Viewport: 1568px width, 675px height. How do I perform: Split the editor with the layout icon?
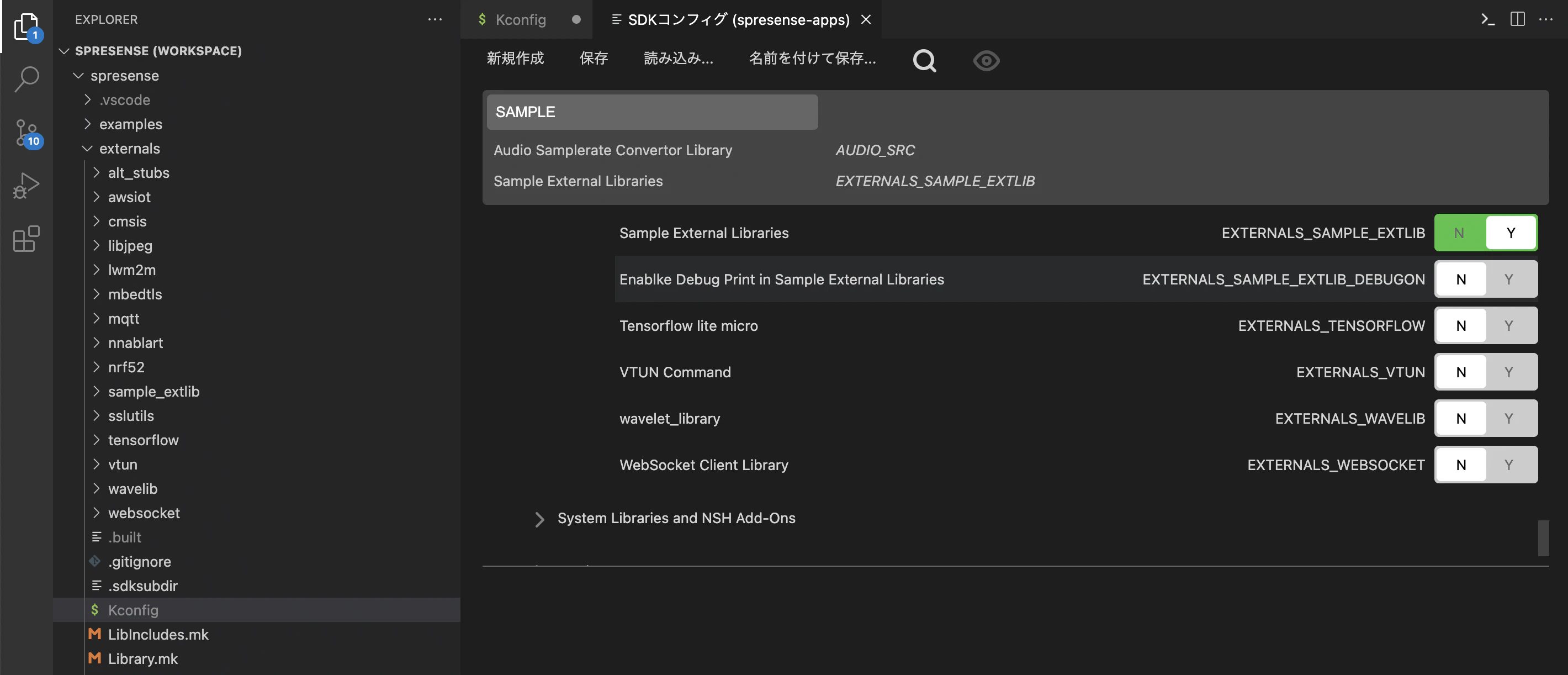point(1517,19)
